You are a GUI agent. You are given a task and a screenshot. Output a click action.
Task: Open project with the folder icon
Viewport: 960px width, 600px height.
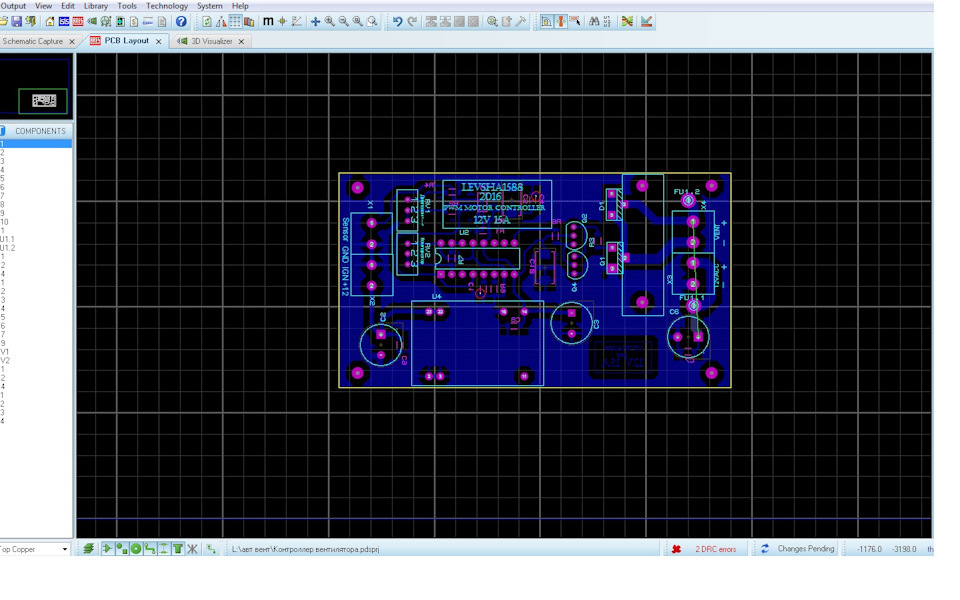tap(3, 21)
